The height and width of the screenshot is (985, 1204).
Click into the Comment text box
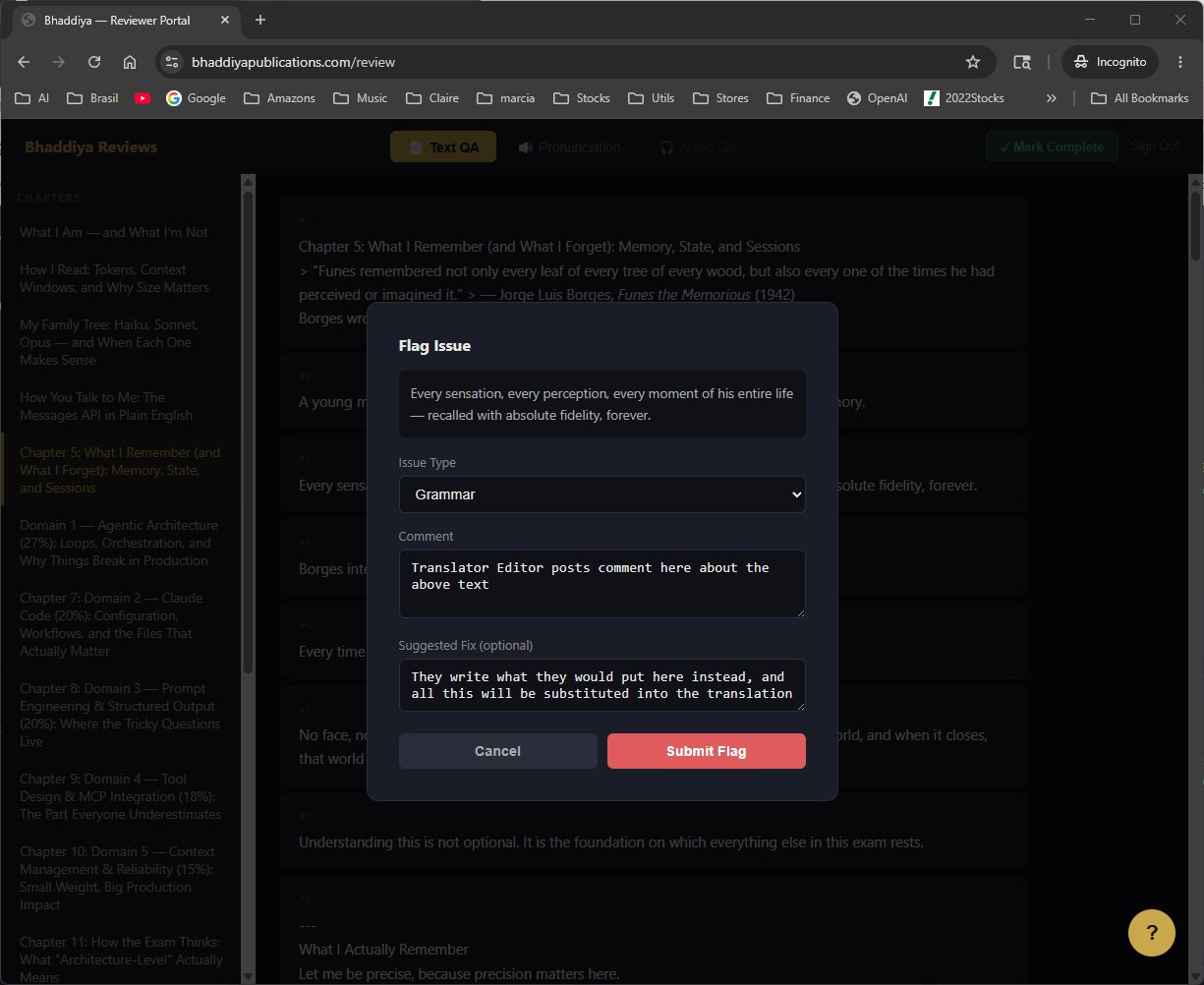coord(602,584)
